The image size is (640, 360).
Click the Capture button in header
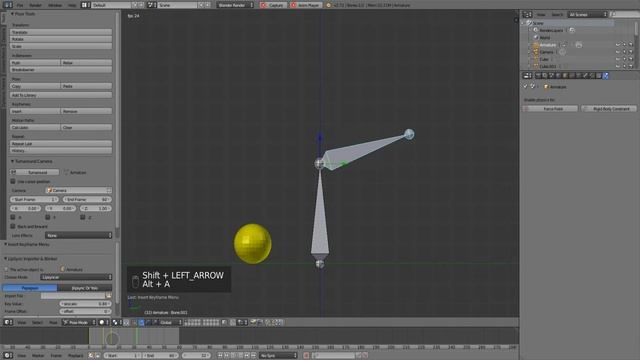pyautogui.click(x=273, y=5)
